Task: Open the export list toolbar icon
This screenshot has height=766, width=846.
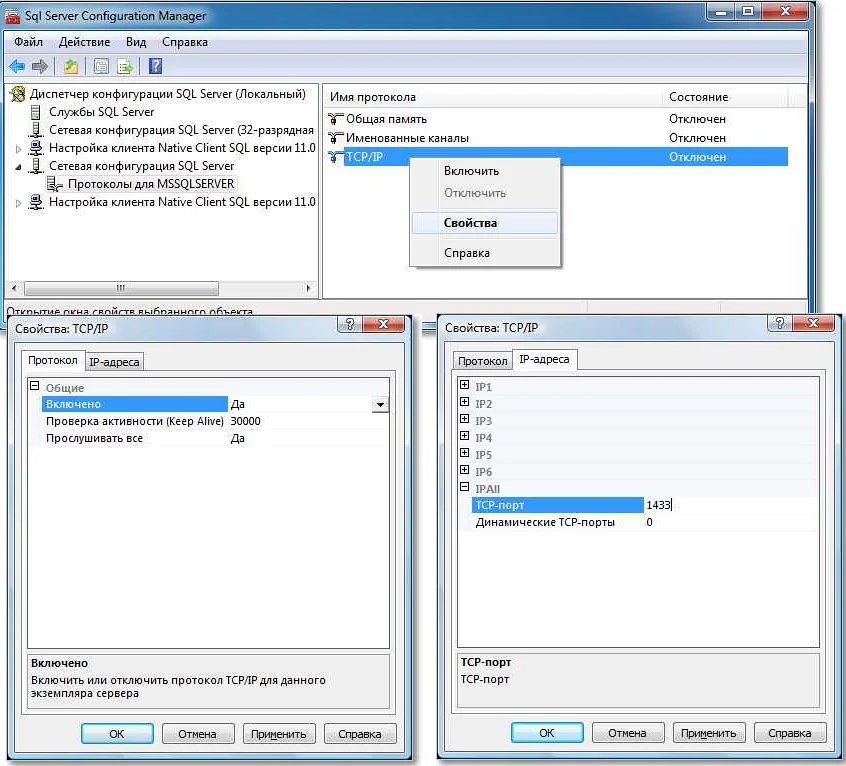Action: 123,66
